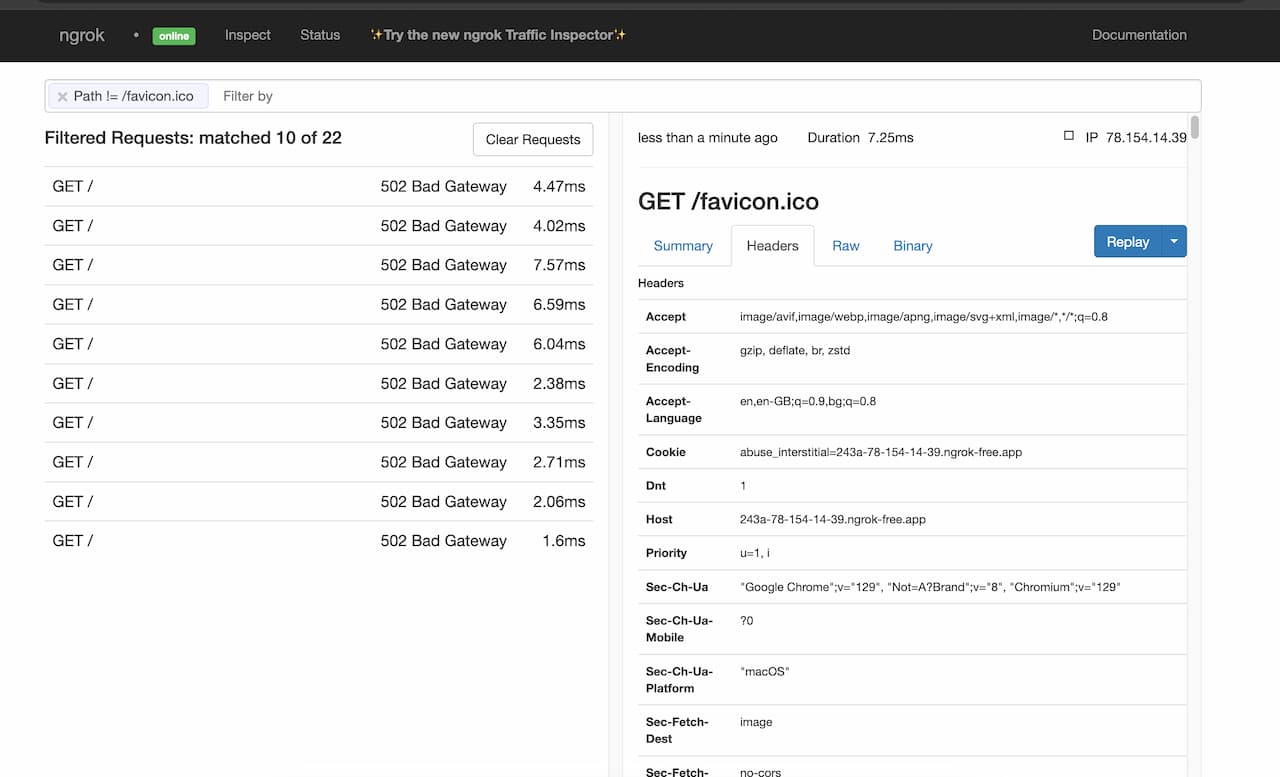Switch to the Summary tab
Image resolution: width=1280 pixels, height=777 pixels.
pos(683,246)
